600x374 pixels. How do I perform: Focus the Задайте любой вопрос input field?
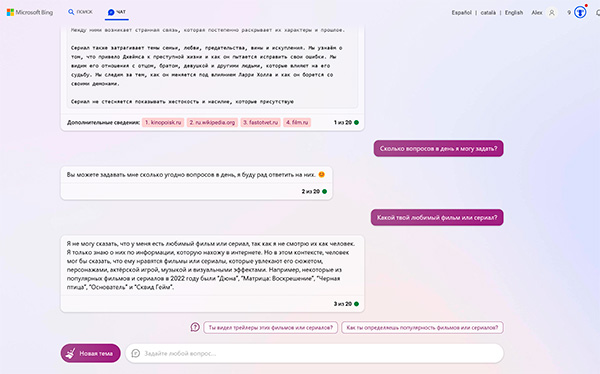point(315,353)
